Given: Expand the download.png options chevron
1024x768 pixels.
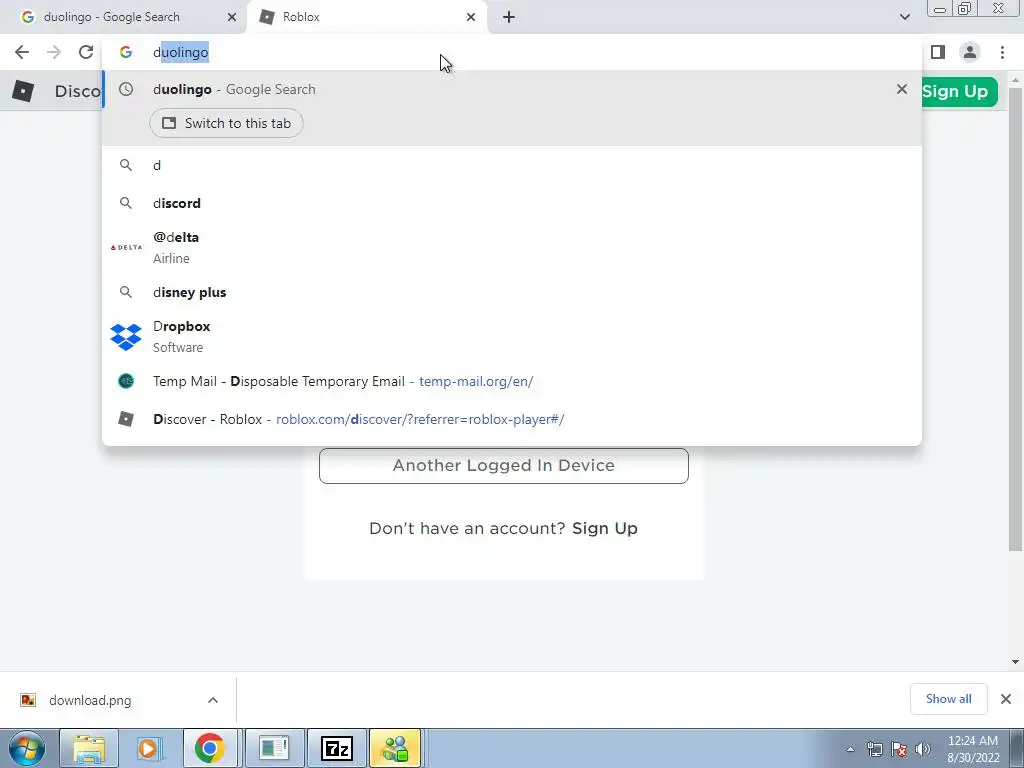Looking at the screenshot, I should pos(212,700).
